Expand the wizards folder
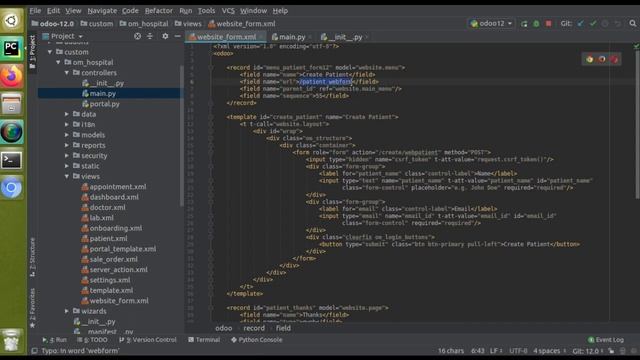Screen dimensions: 640x360 [x=67, y=311]
